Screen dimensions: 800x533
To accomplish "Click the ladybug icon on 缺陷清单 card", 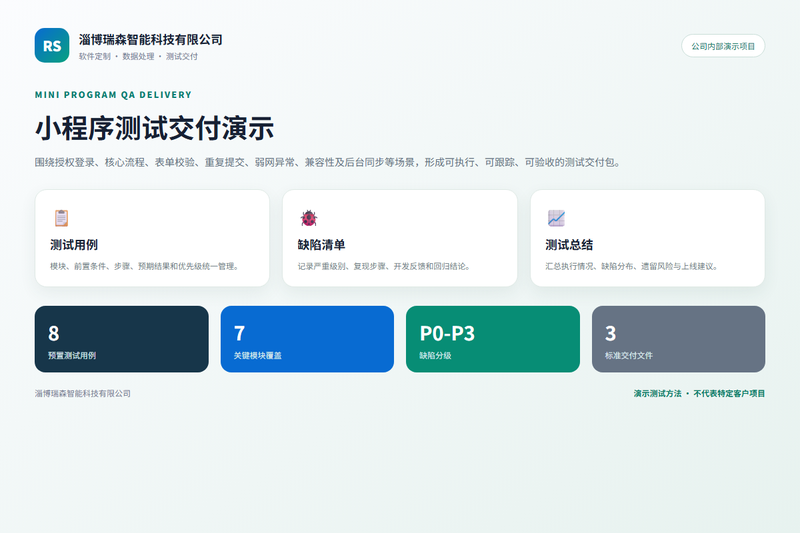I will (309, 218).
